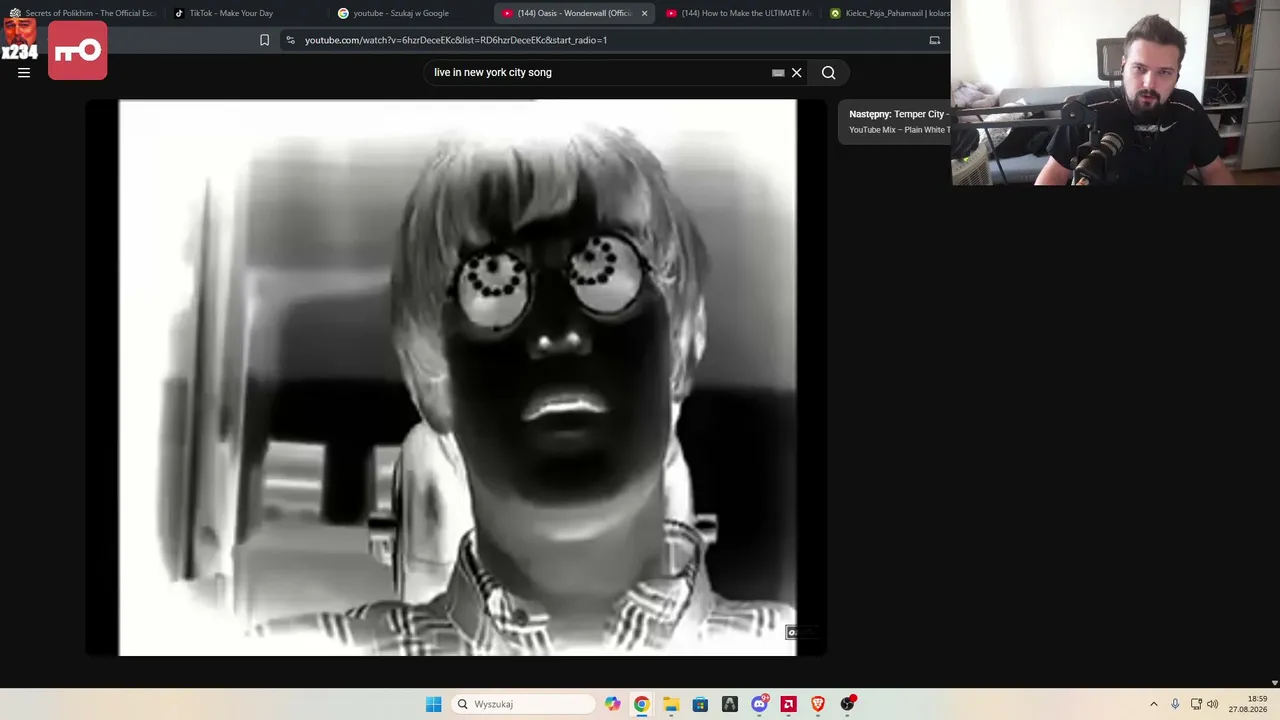Image resolution: width=1280 pixels, height=720 pixels.
Task: Open the clock and date 18:59
Action: (1248, 704)
